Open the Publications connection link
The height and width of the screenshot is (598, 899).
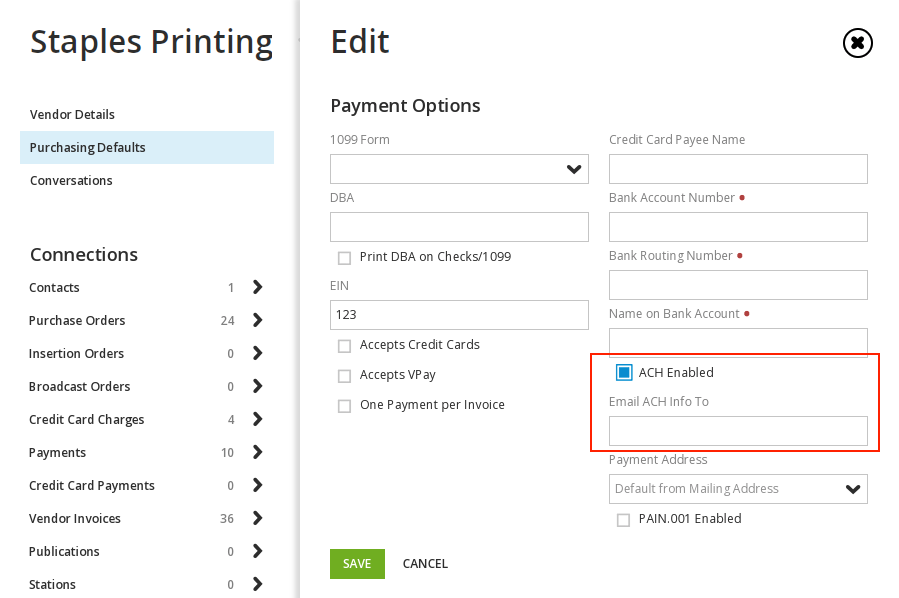coord(64,552)
